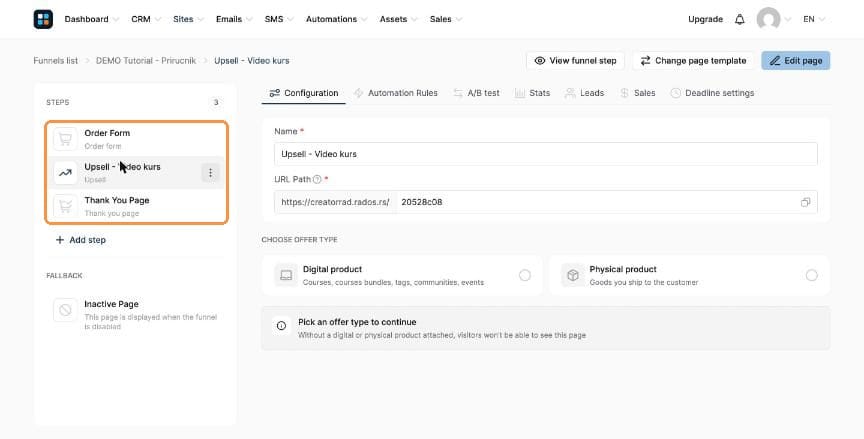Go to Funnels list breadcrumb

pyautogui.click(x=56, y=61)
